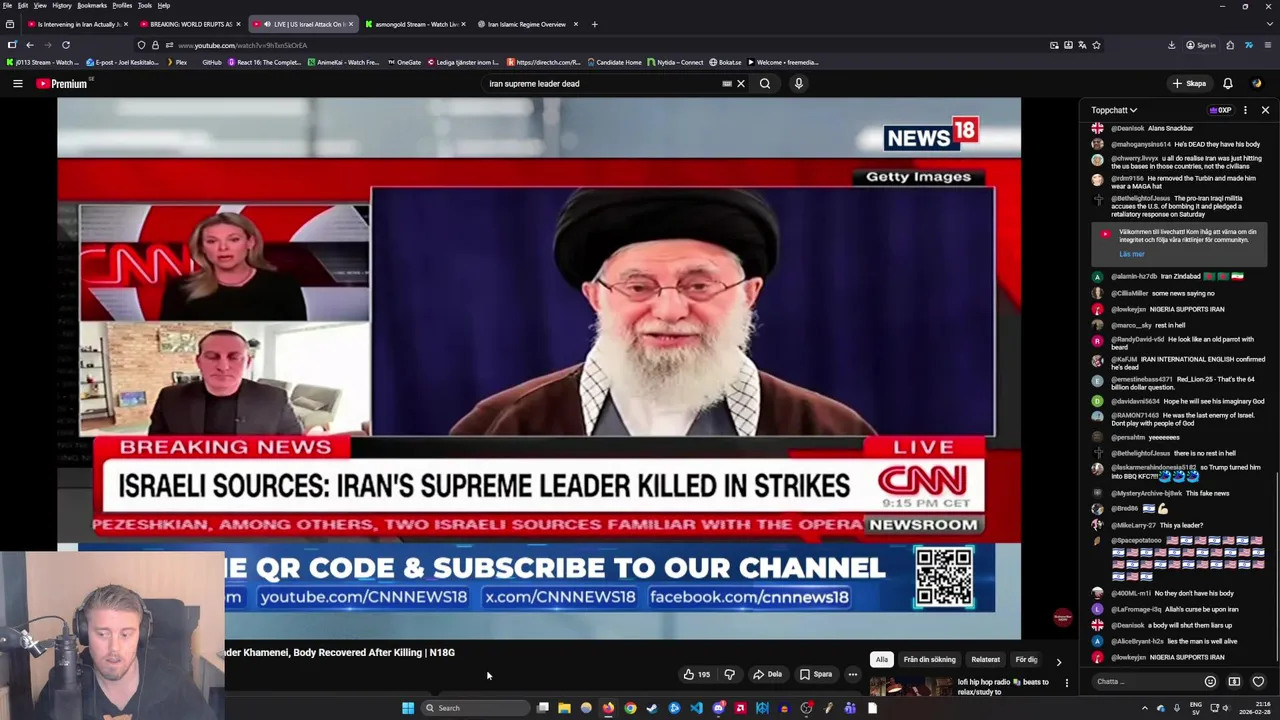Switch to Iran Islamic Regime Overview tab
This screenshot has height=720, width=1280.
pyautogui.click(x=526, y=24)
